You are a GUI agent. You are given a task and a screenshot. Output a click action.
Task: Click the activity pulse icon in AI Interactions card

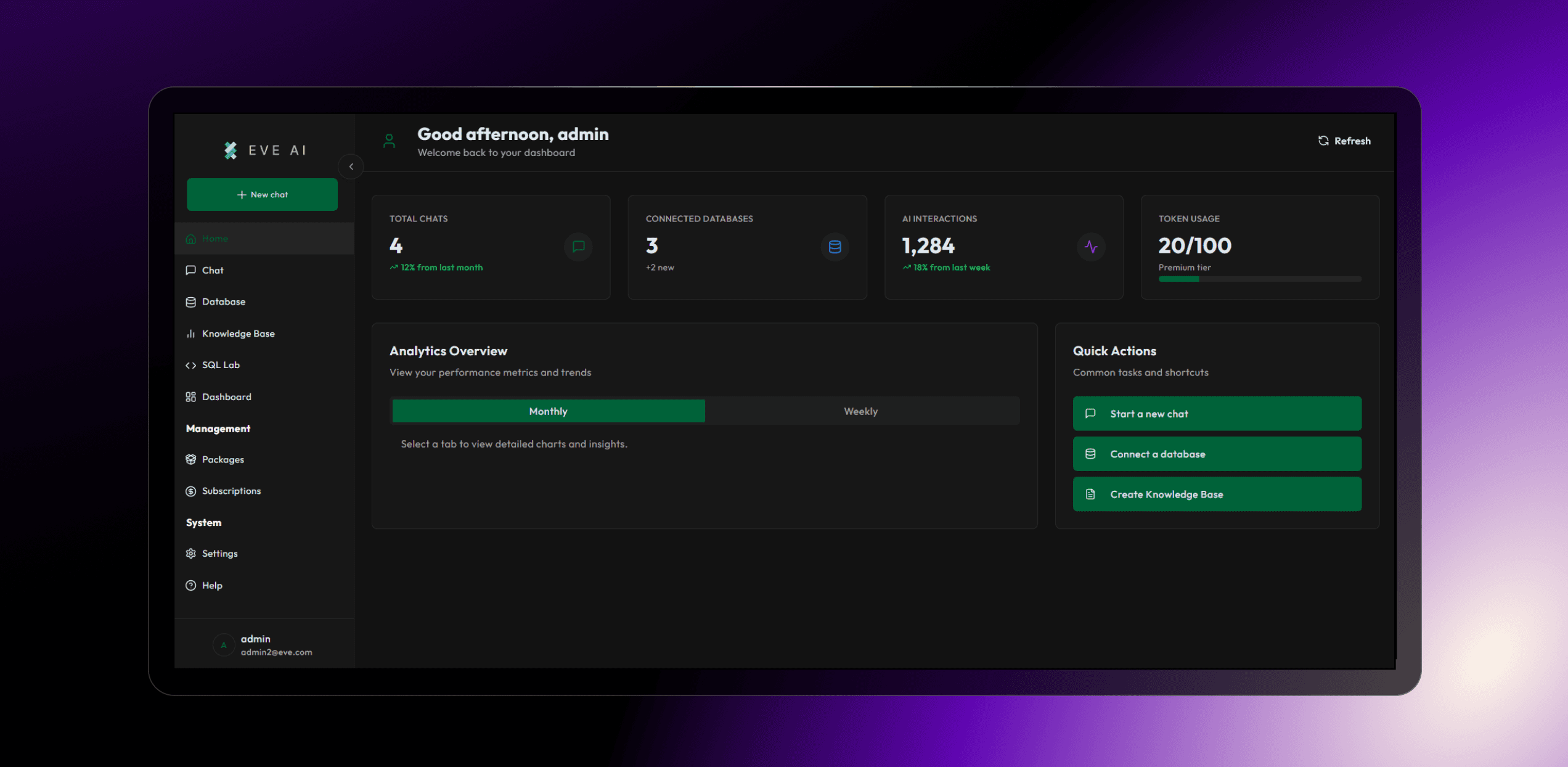(x=1091, y=247)
